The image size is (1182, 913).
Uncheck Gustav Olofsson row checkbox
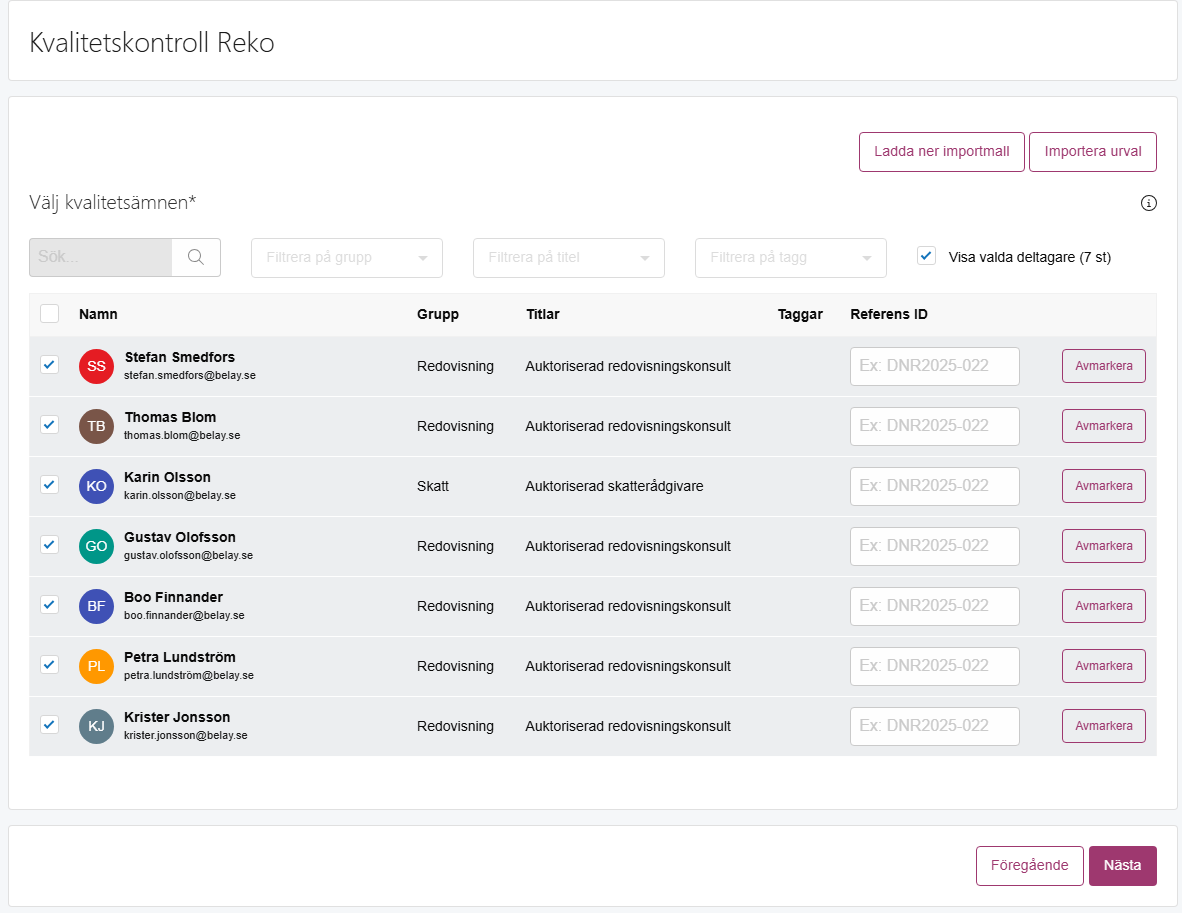[50, 544]
